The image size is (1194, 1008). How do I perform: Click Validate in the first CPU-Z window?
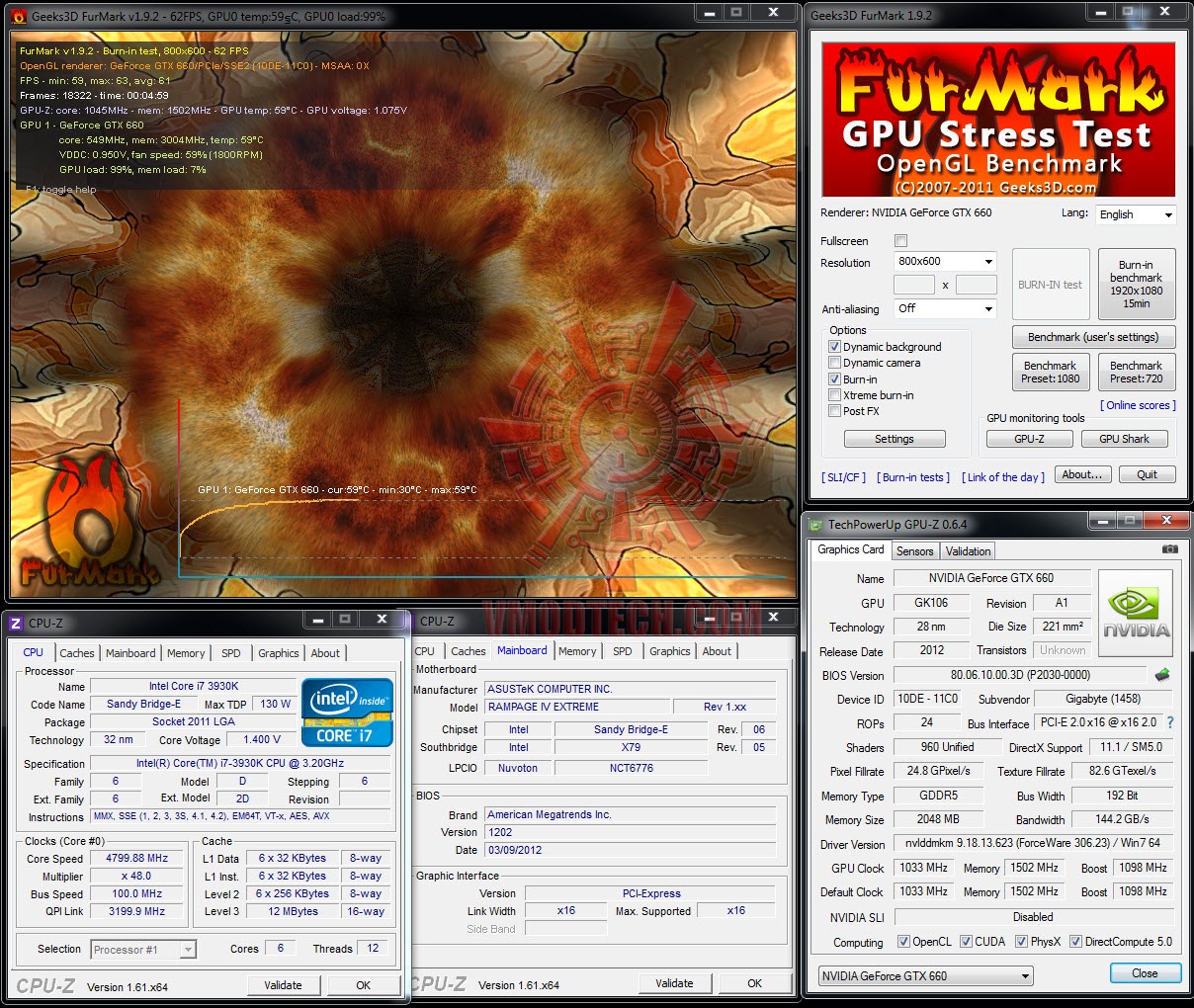pos(283,985)
